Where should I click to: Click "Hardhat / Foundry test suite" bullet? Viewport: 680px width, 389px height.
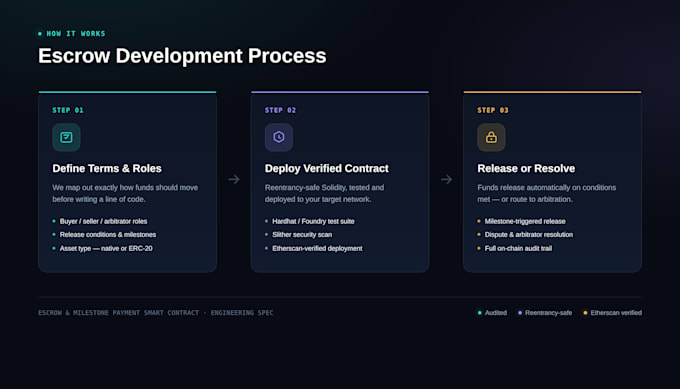pos(313,221)
